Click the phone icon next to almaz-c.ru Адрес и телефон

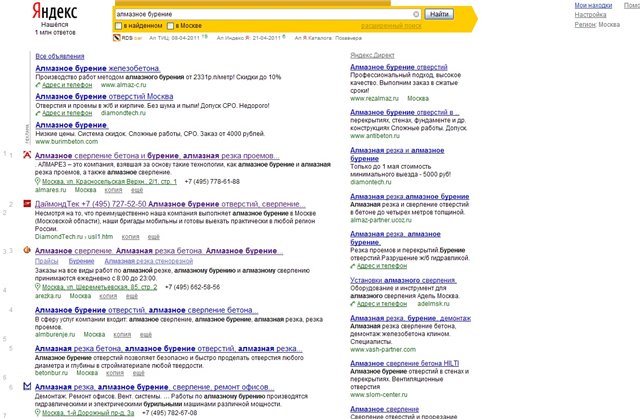coord(38,85)
